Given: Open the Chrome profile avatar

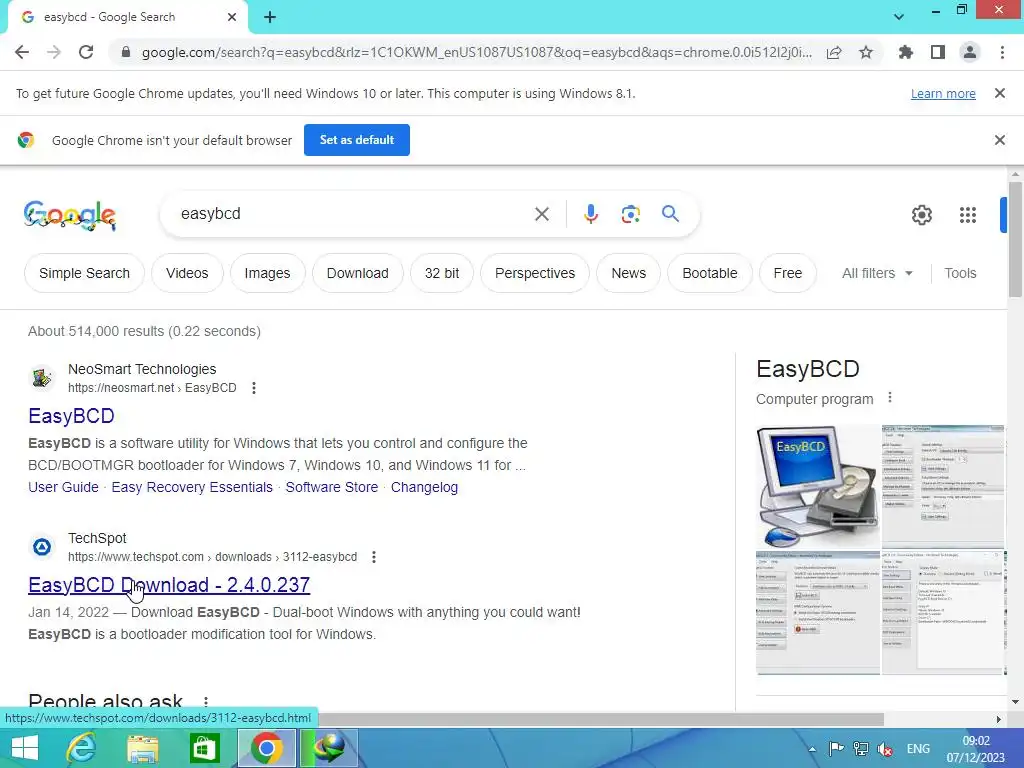Looking at the screenshot, I should point(970,52).
